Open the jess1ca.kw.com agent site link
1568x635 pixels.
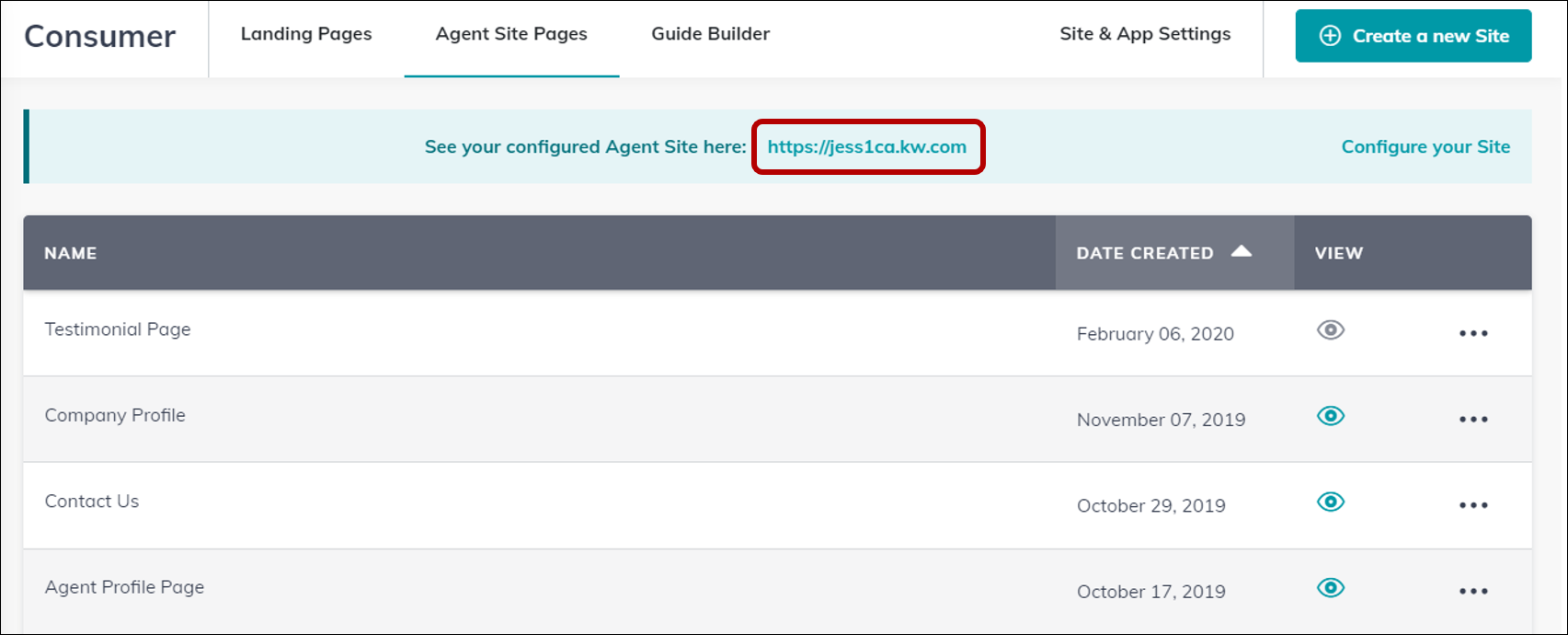867,146
